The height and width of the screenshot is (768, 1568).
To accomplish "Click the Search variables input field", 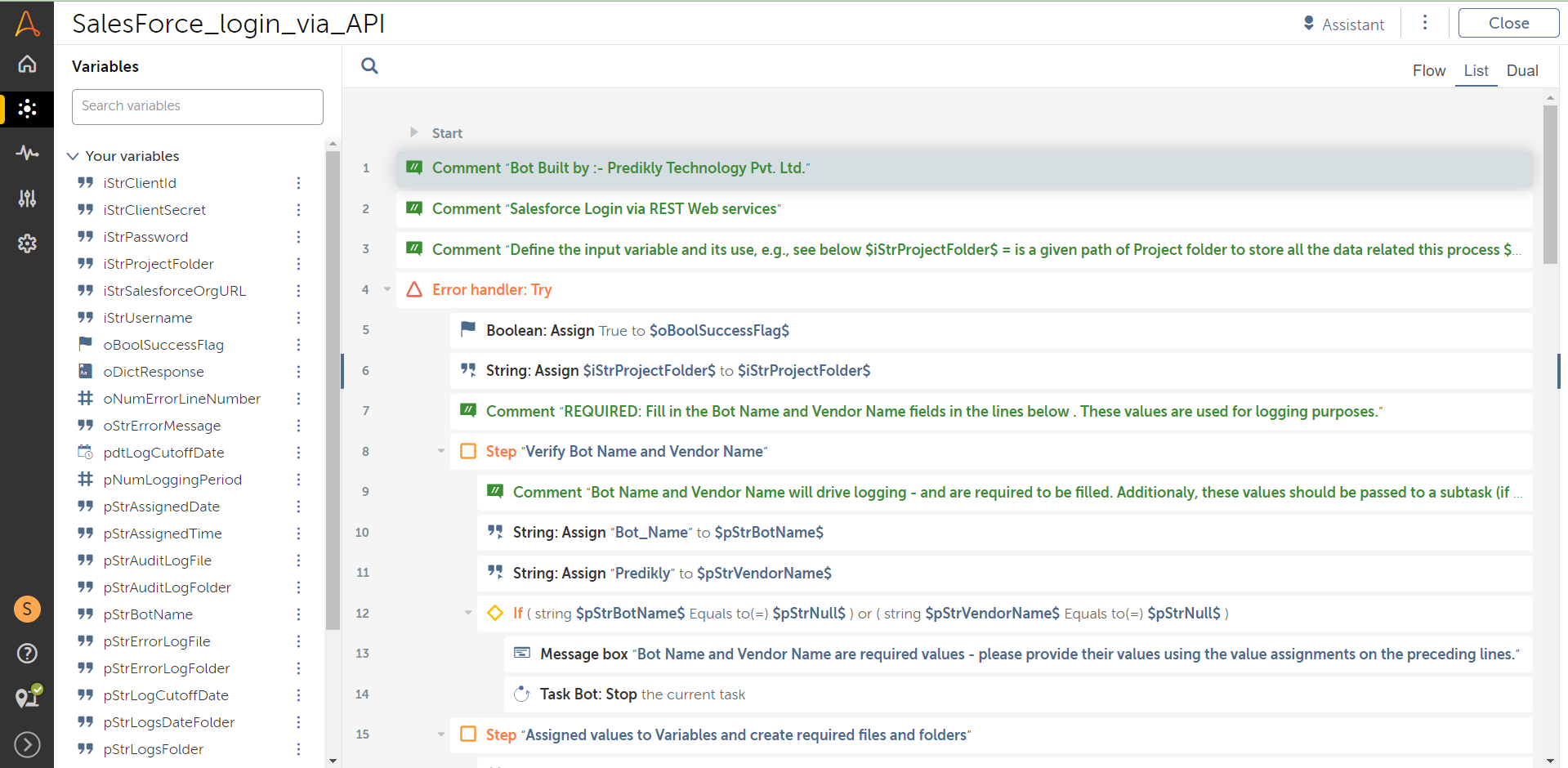I will click(198, 106).
